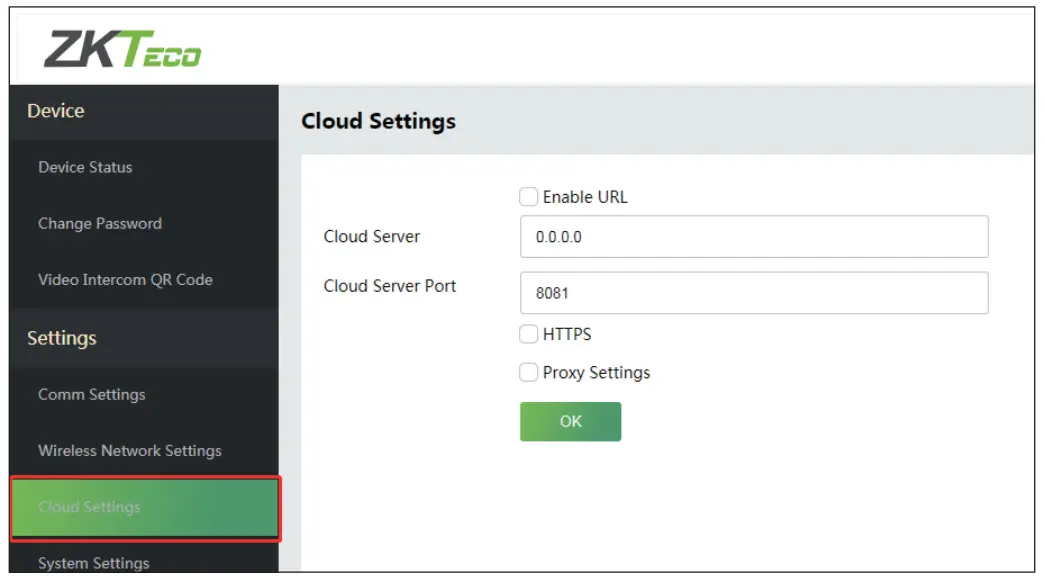Check the HTTPS option
Screen dimensions: 1045x576
coord(529,335)
